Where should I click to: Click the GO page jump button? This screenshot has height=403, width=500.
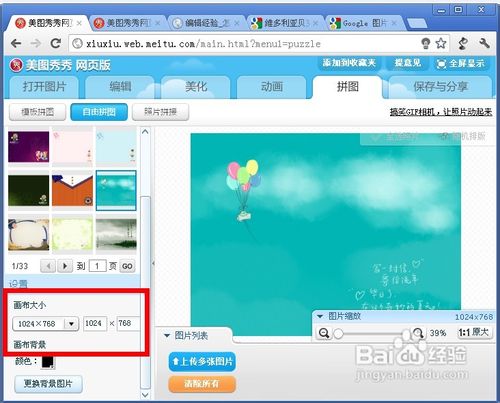click(x=127, y=266)
